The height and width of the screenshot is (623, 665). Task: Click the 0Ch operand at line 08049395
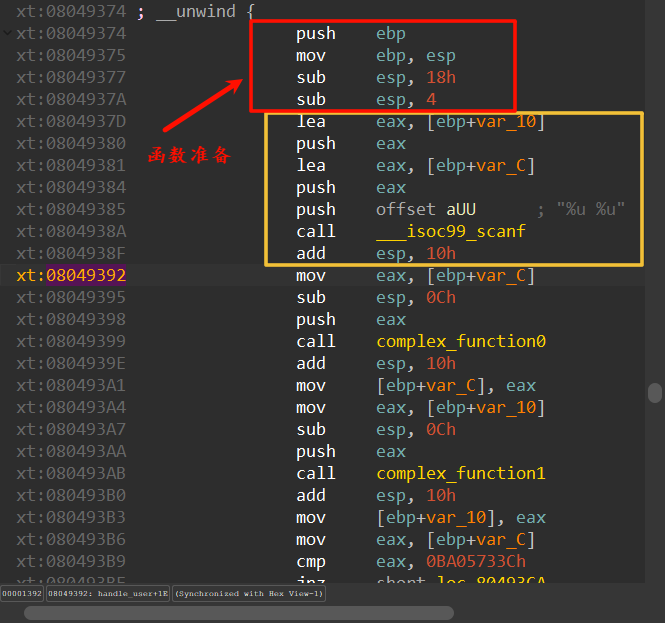(x=441, y=297)
